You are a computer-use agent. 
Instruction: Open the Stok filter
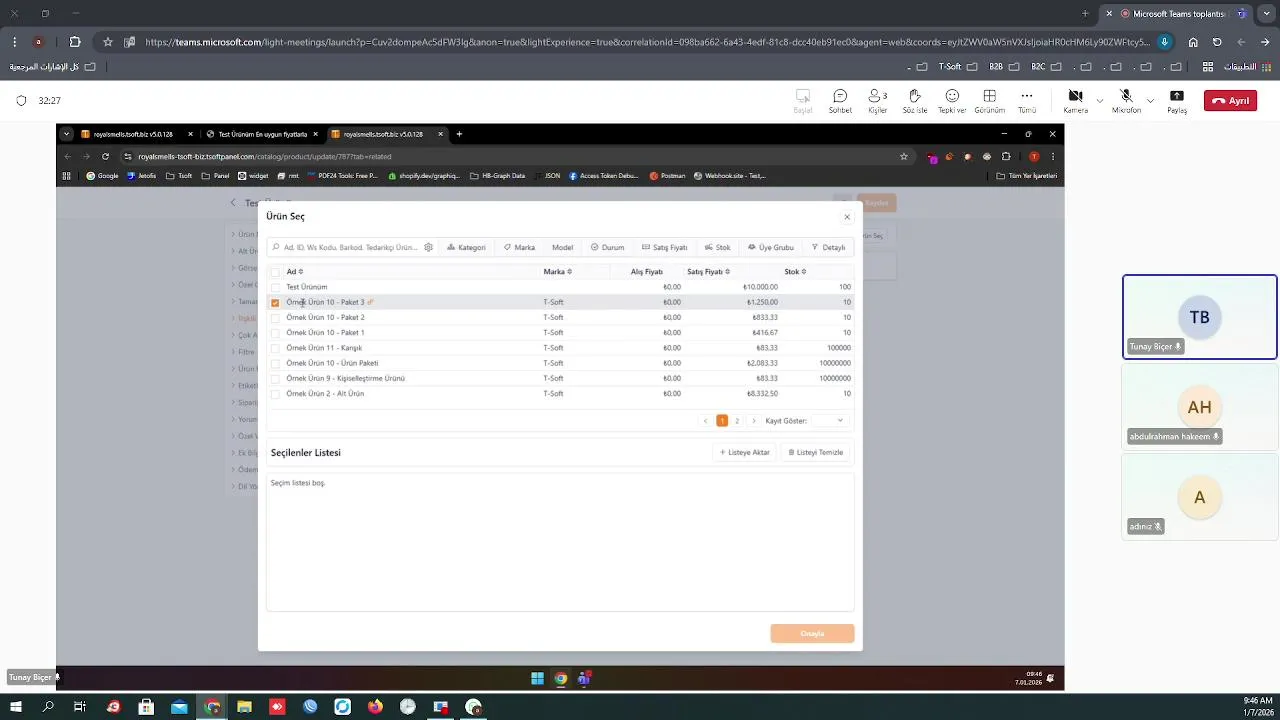[717, 247]
